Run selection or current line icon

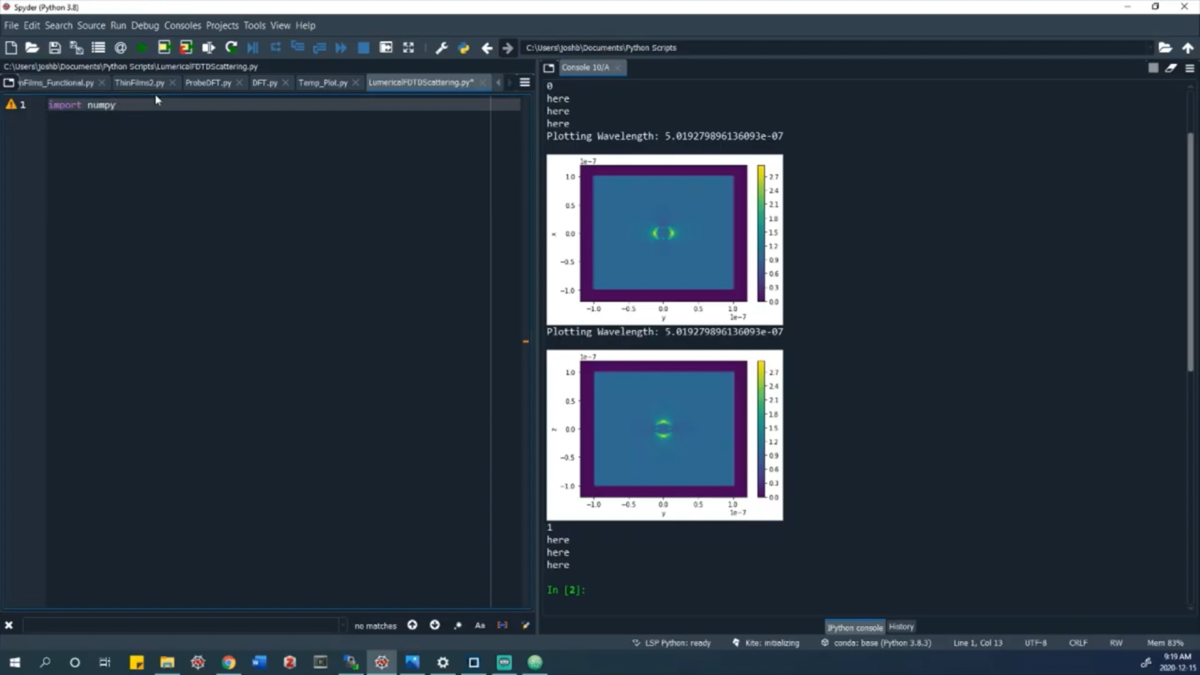(x=208, y=47)
